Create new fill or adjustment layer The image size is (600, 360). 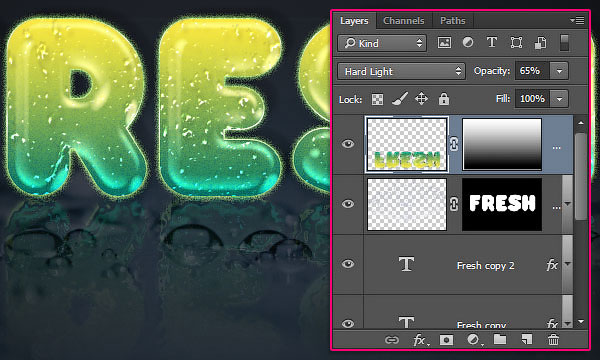[x=474, y=340]
